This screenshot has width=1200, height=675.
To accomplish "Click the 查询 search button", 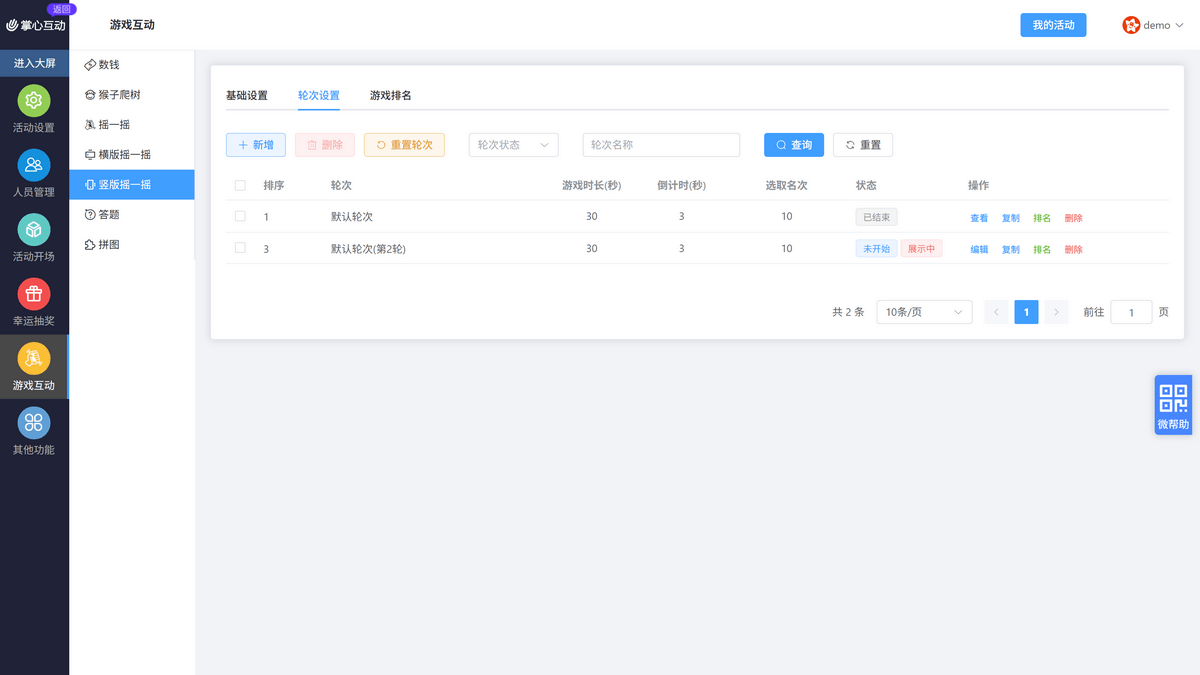I will point(794,145).
